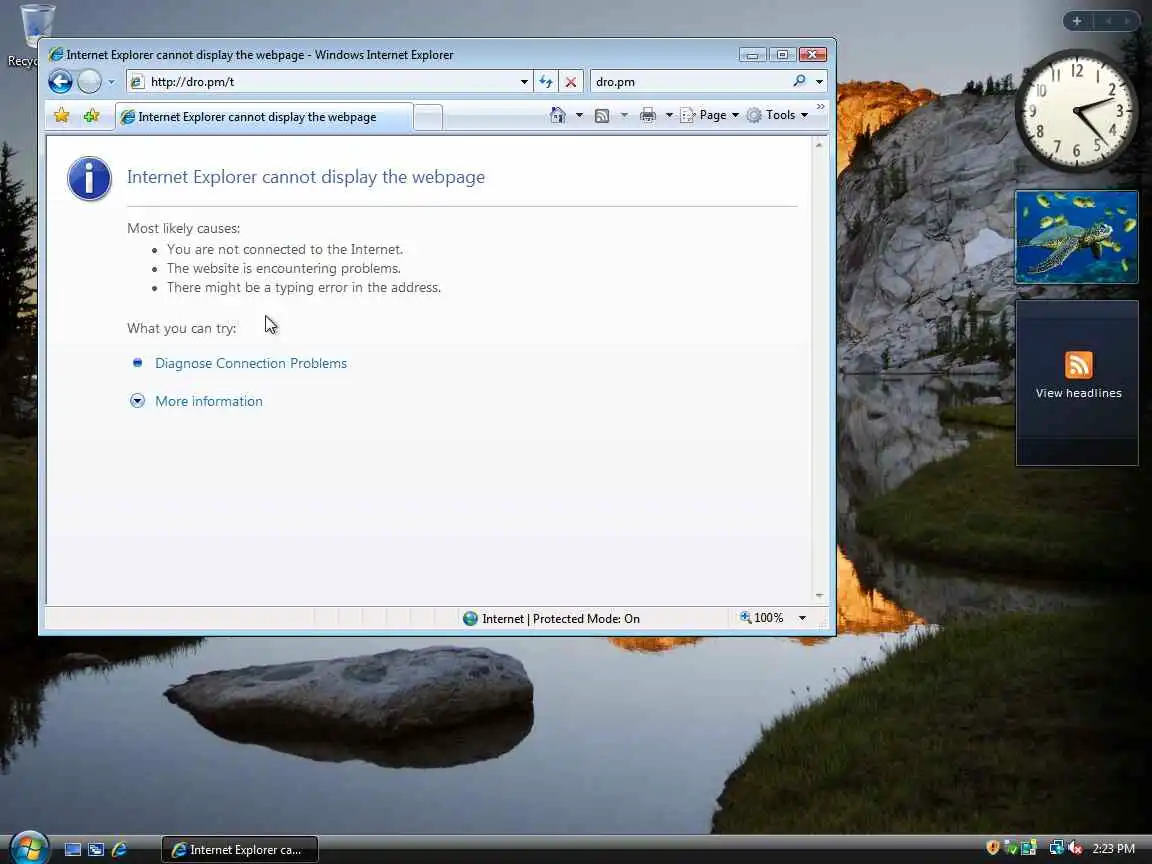The width and height of the screenshot is (1152, 864).
Task: Open the Favorites Center star icon
Action: click(x=62, y=115)
